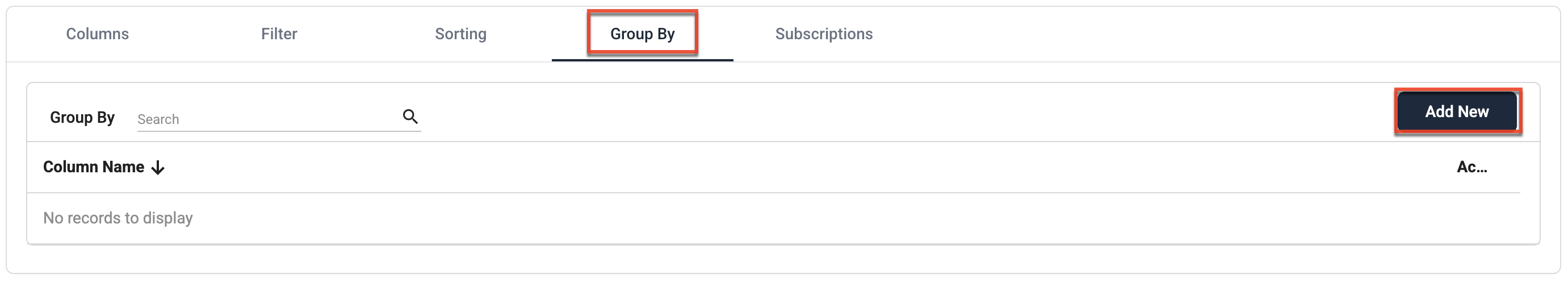Focus the Group By search field
This screenshot has height=282, width=1568.
[279, 119]
